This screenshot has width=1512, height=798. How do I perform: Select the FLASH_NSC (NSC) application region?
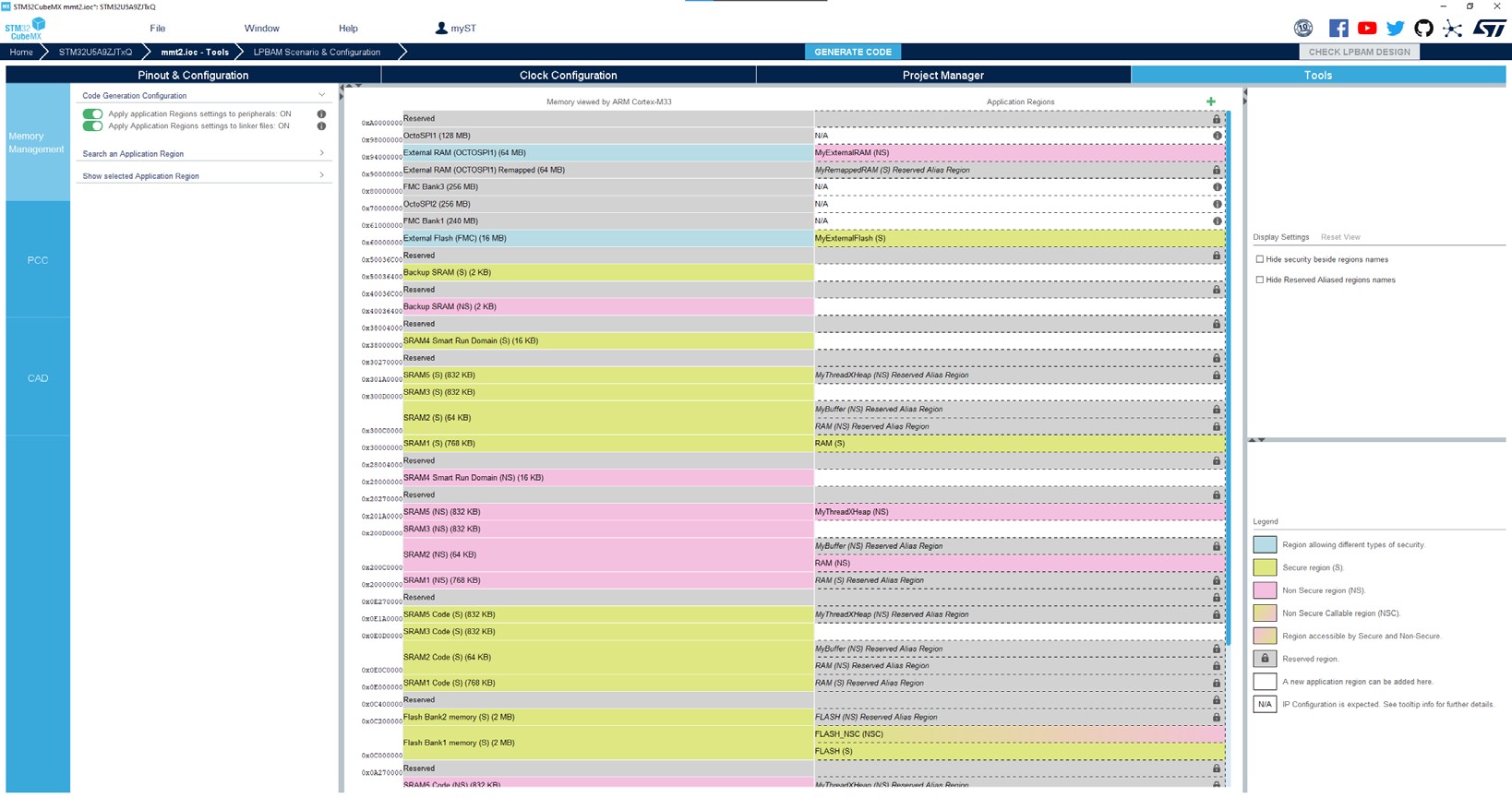coord(1019,734)
